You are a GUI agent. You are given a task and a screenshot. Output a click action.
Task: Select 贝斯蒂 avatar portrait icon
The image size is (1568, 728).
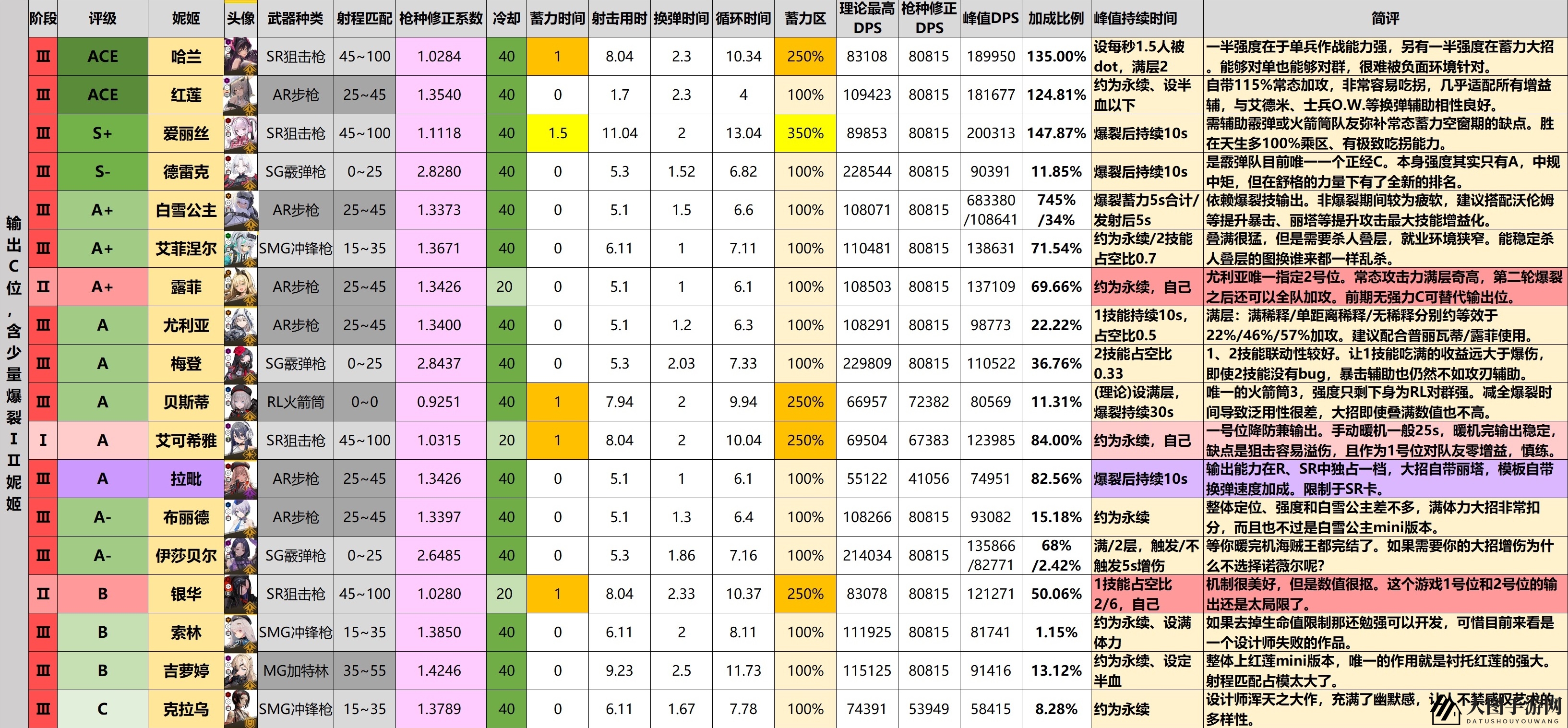[x=240, y=402]
